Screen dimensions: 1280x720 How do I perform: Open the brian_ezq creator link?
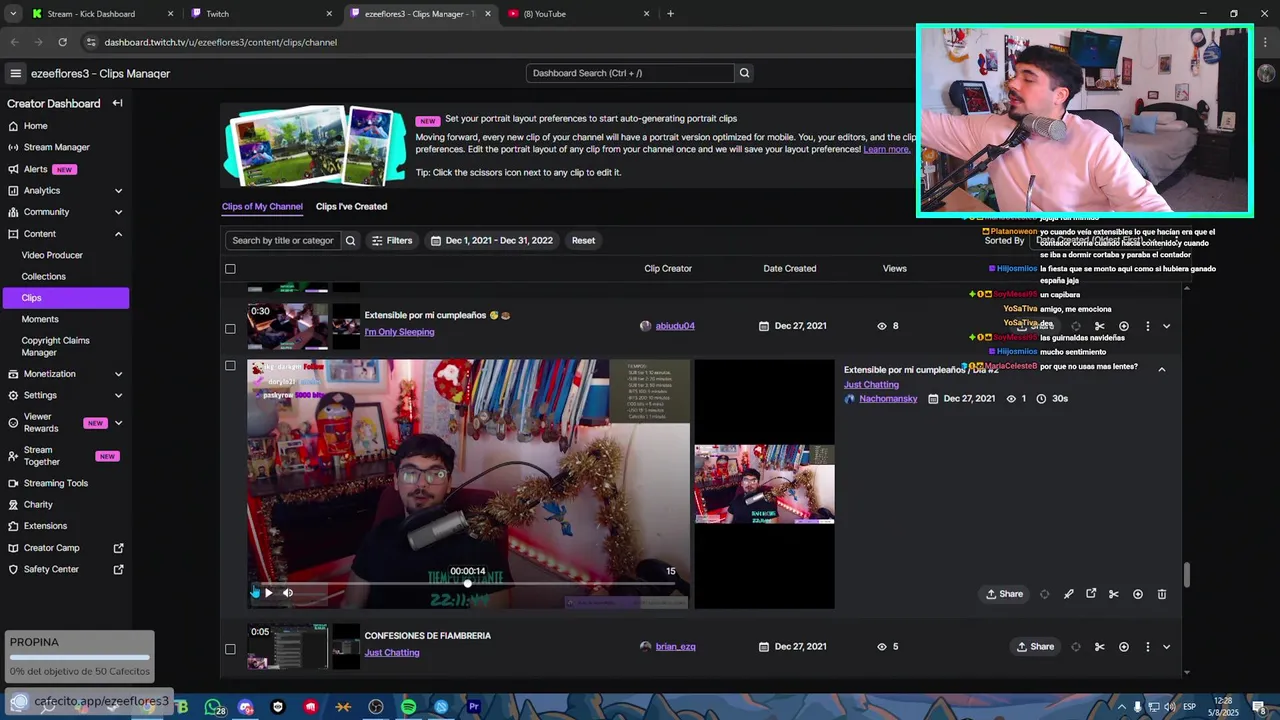pyautogui.click(x=675, y=647)
